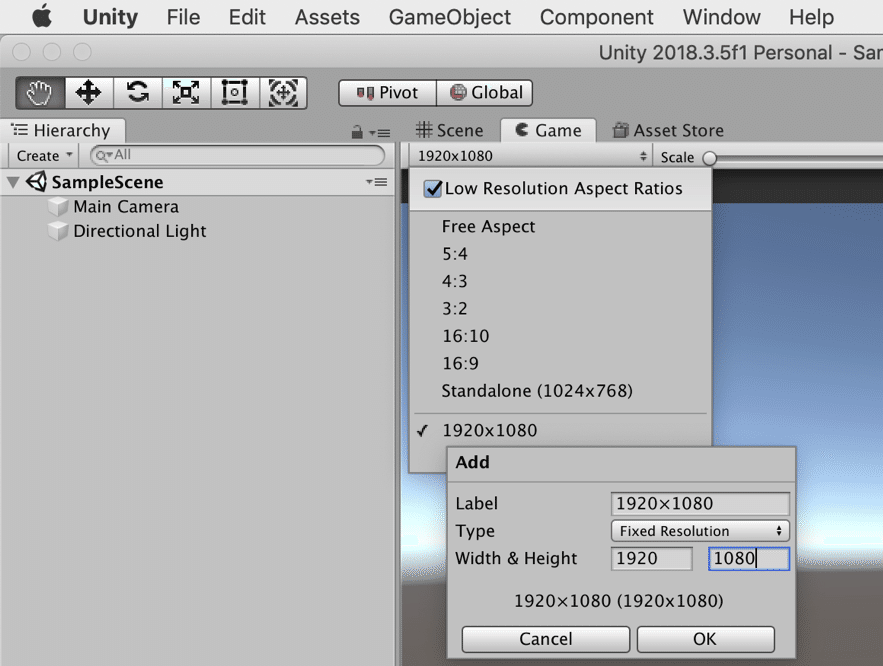Click the Hierarchy search field
Image resolution: width=883 pixels, height=666 pixels.
[x=238, y=155]
